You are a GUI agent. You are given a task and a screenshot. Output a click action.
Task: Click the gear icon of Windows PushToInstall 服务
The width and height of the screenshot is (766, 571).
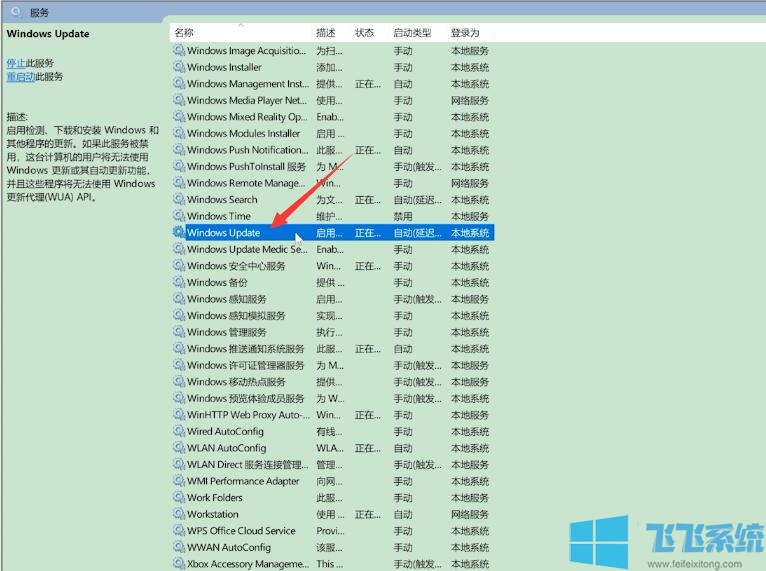(179, 167)
